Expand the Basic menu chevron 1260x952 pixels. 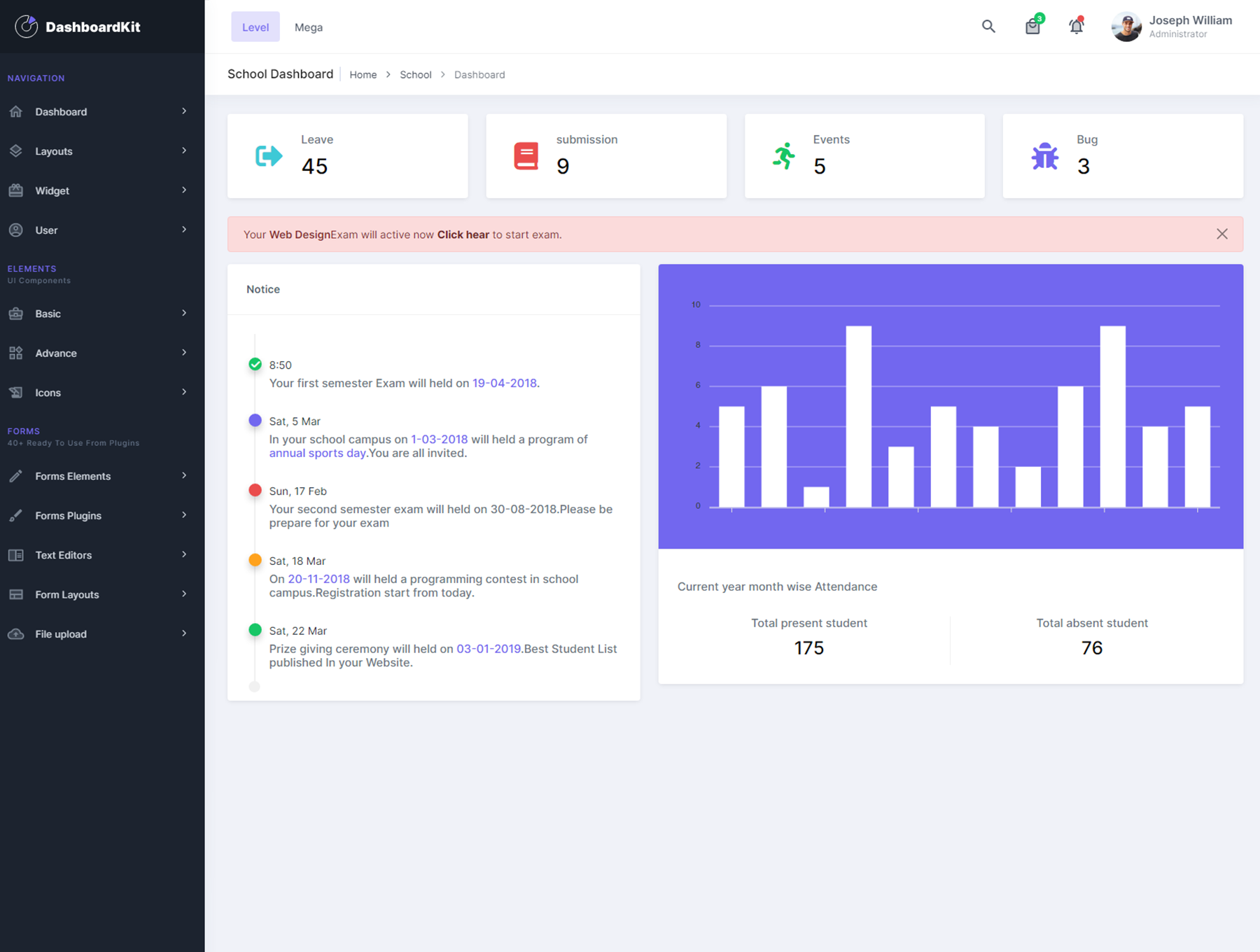(184, 313)
